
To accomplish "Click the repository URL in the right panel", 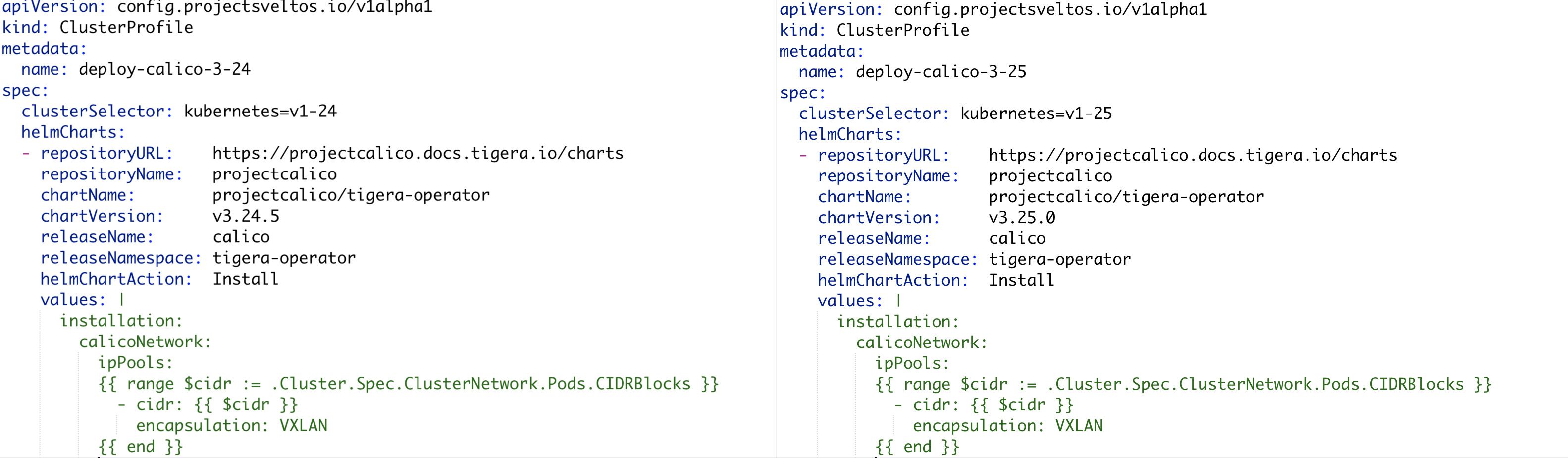I will click(x=1193, y=155).
